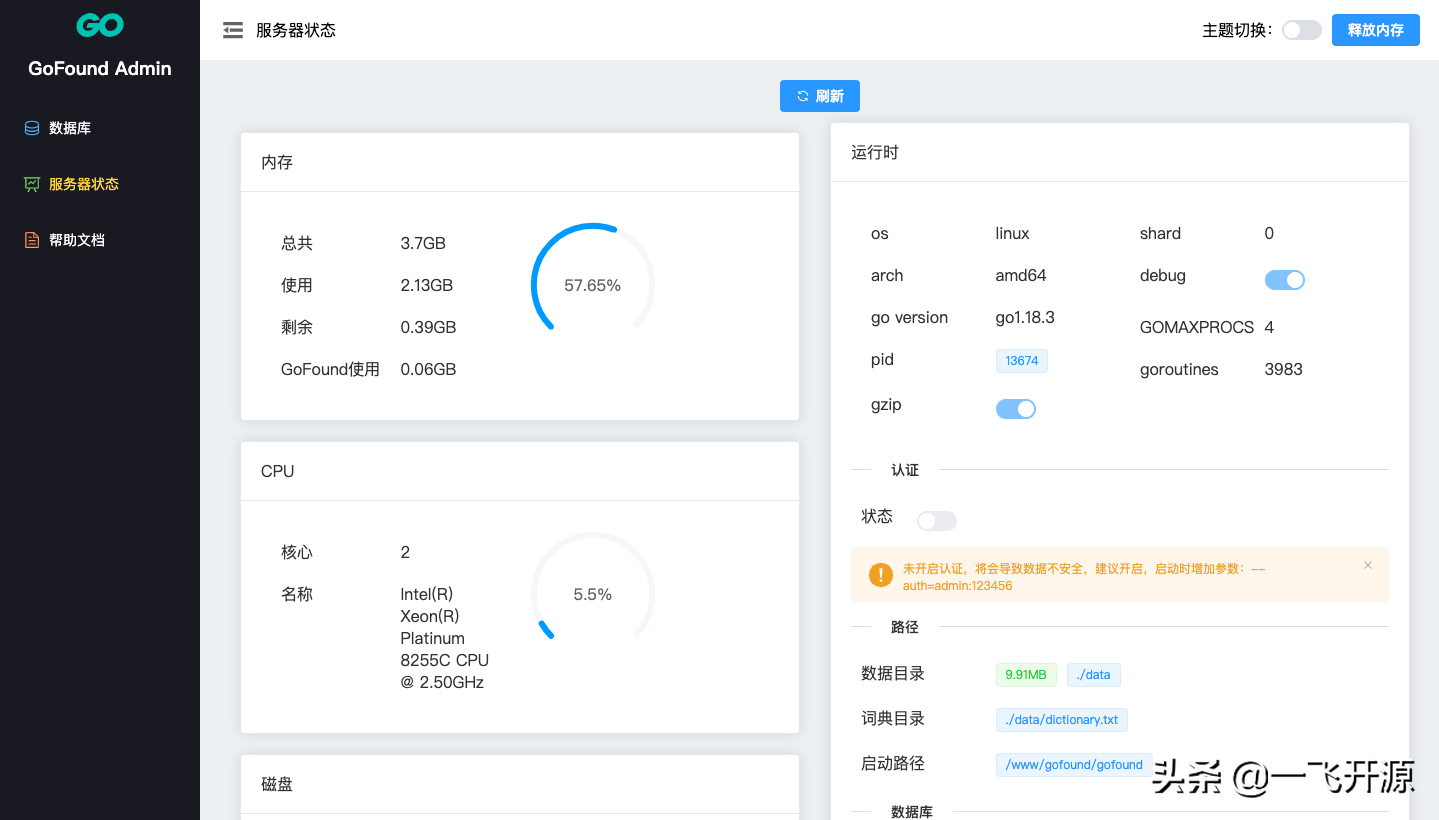Screen dimensions: 1439x820
Task: Click the GO logo in the sidebar
Action: [x=100, y=25]
